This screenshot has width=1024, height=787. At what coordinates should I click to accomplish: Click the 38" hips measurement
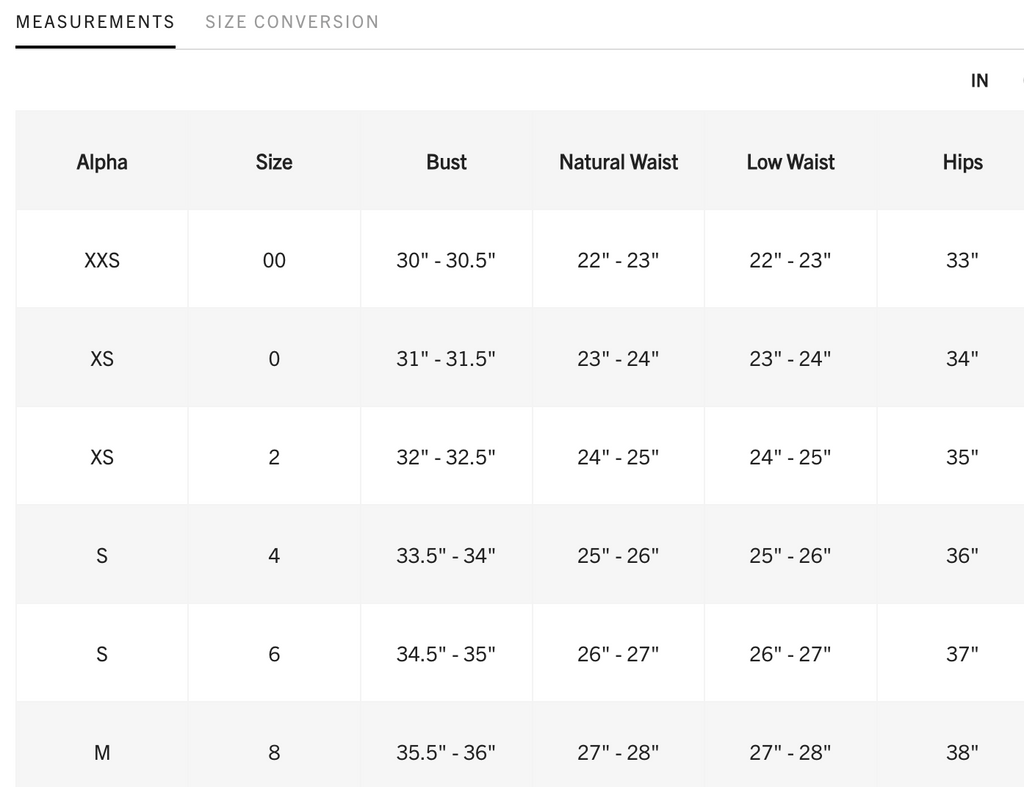[x=962, y=752]
